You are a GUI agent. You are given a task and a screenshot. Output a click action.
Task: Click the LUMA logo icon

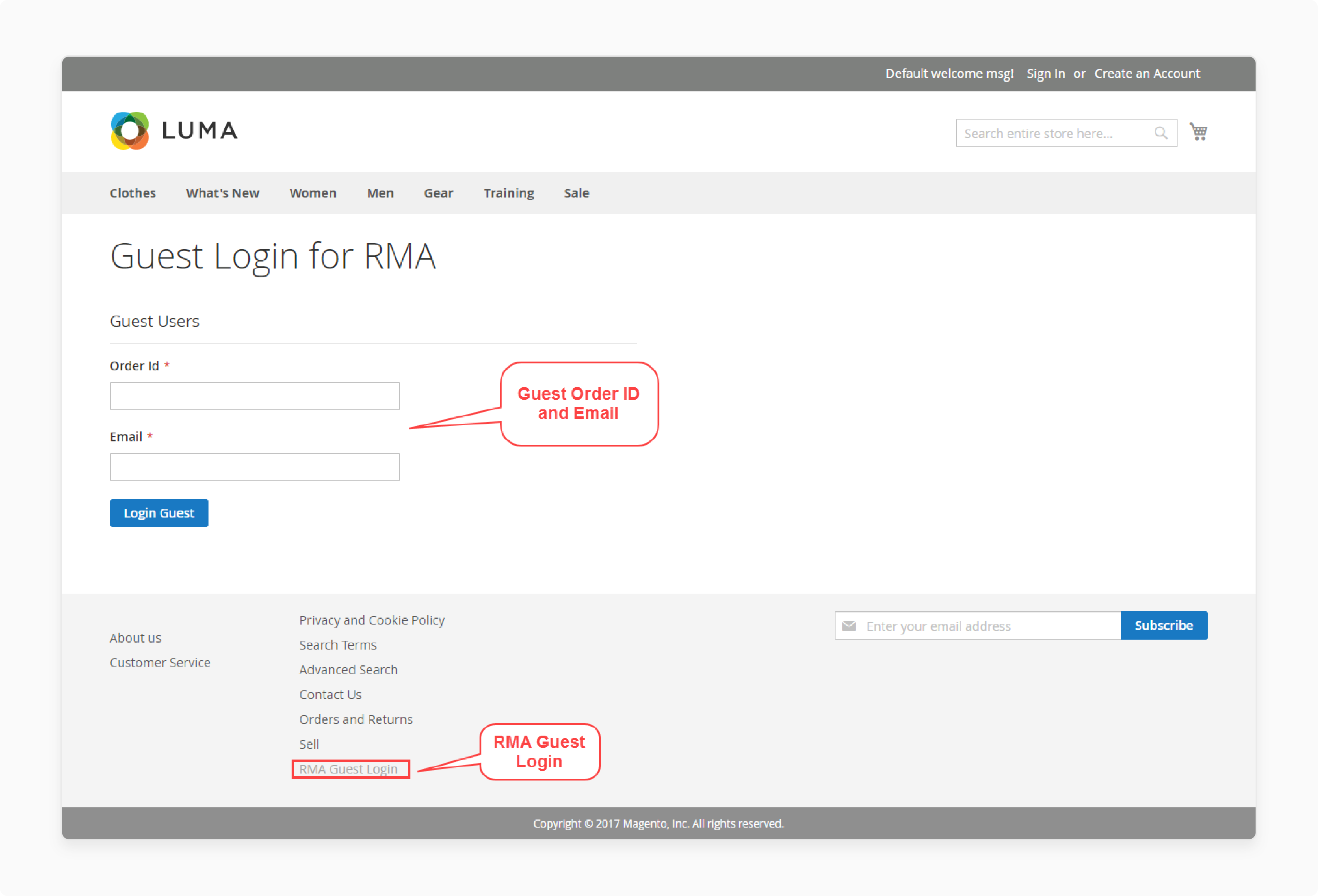tap(130, 131)
